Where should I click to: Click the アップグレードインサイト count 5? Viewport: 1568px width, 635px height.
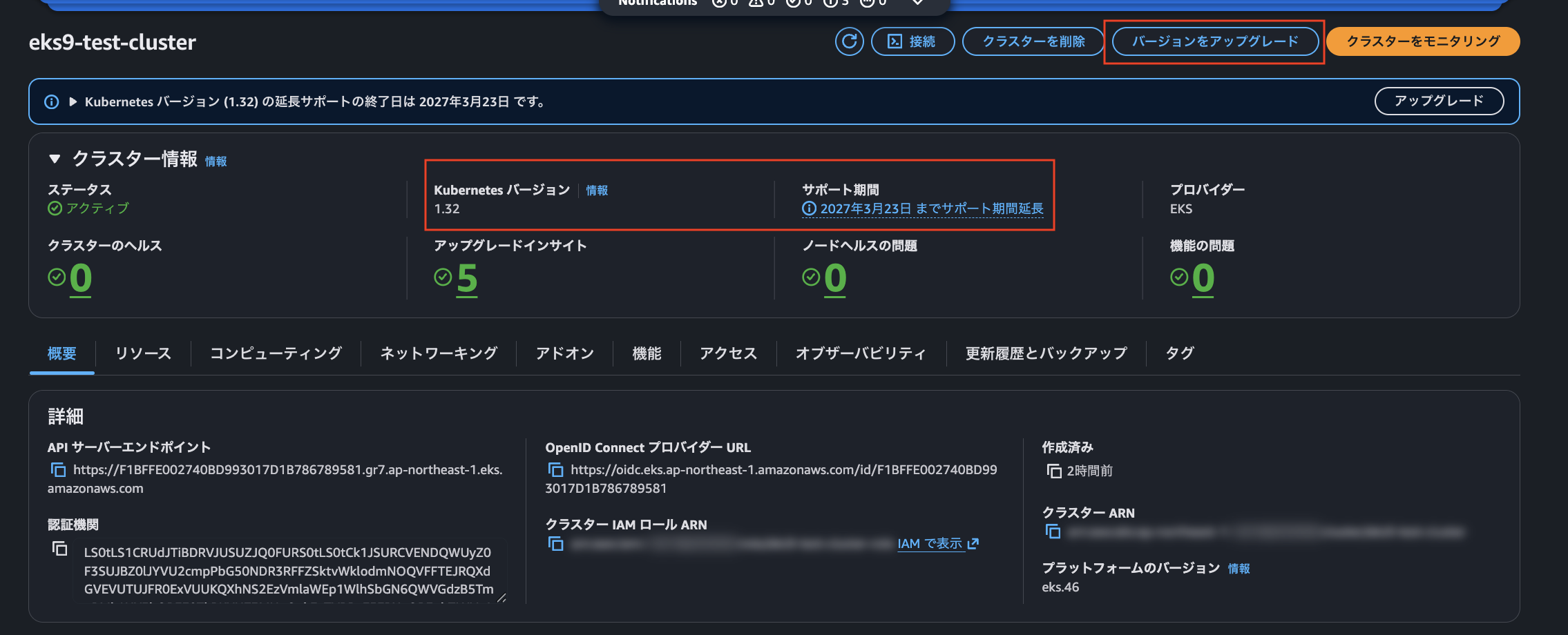(x=467, y=278)
